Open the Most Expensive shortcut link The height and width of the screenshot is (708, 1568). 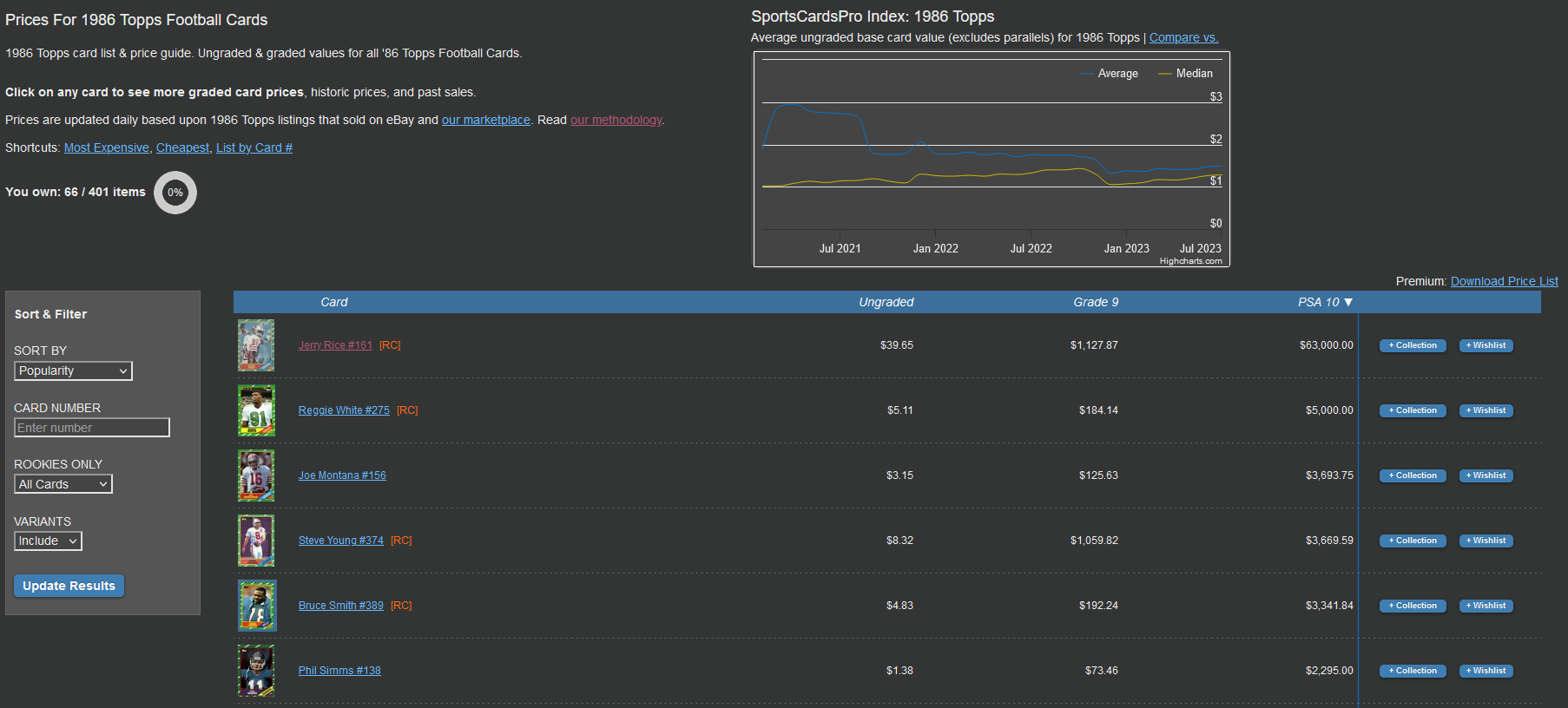pyautogui.click(x=107, y=147)
